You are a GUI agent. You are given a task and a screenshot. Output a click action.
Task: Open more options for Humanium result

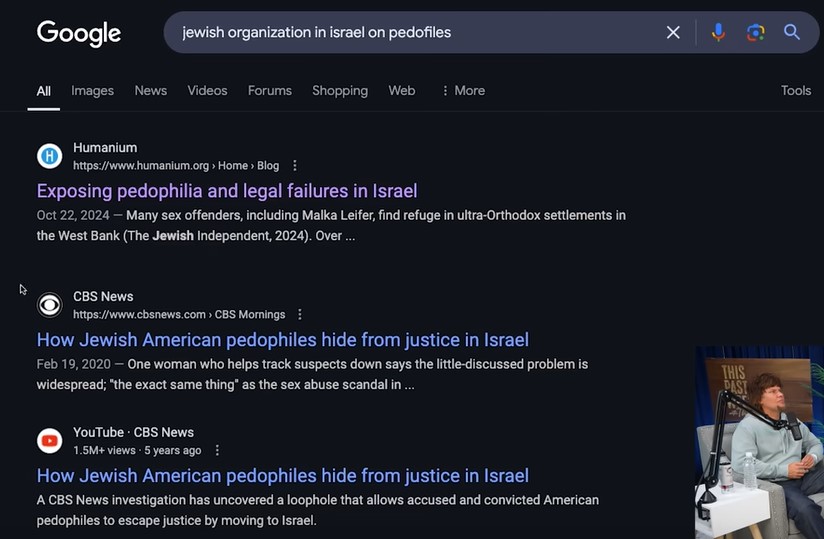[295, 165]
